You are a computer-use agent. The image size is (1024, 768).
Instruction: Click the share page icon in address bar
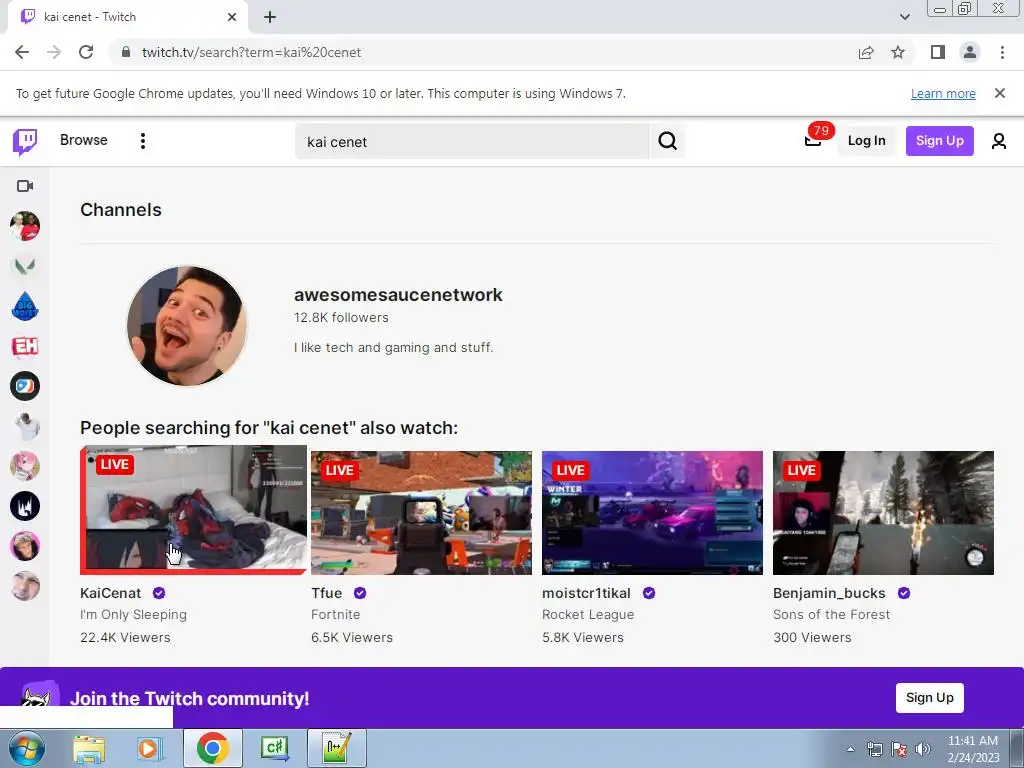[x=866, y=52]
